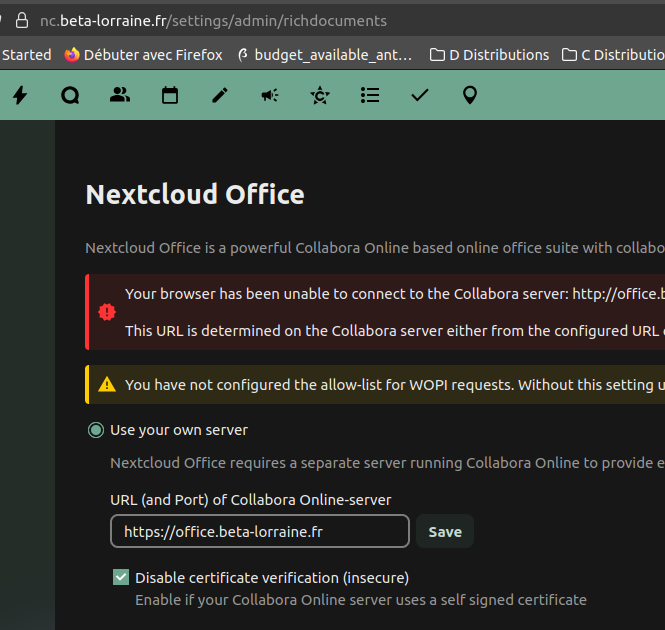665x630 pixels.
Task: Open the Débuter avec Firefox bookmark
Action: pyautogui.click(x=143, y=55)
